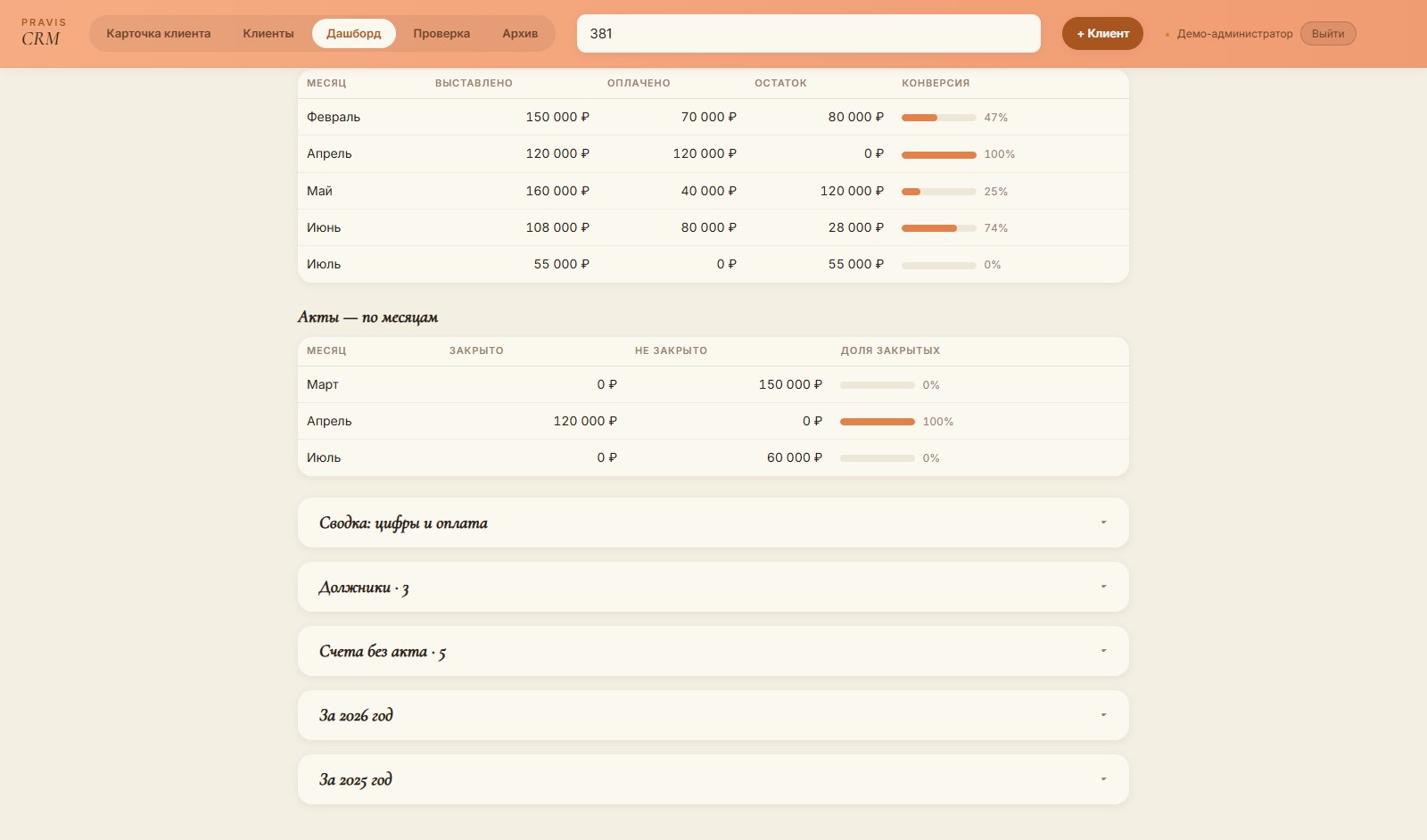Expand the Должники · 3 section
Screen dimensions: 1427x840
pos(713,587)
